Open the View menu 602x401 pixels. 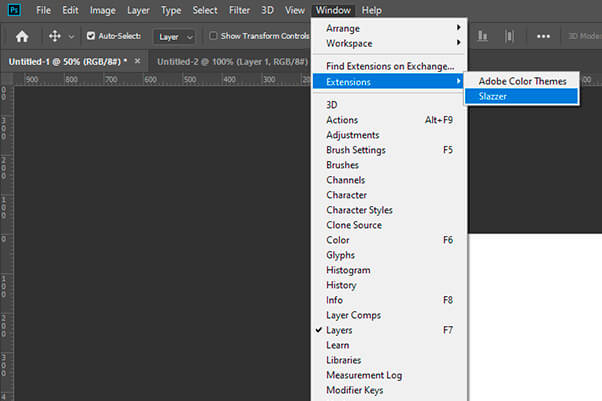294,10
